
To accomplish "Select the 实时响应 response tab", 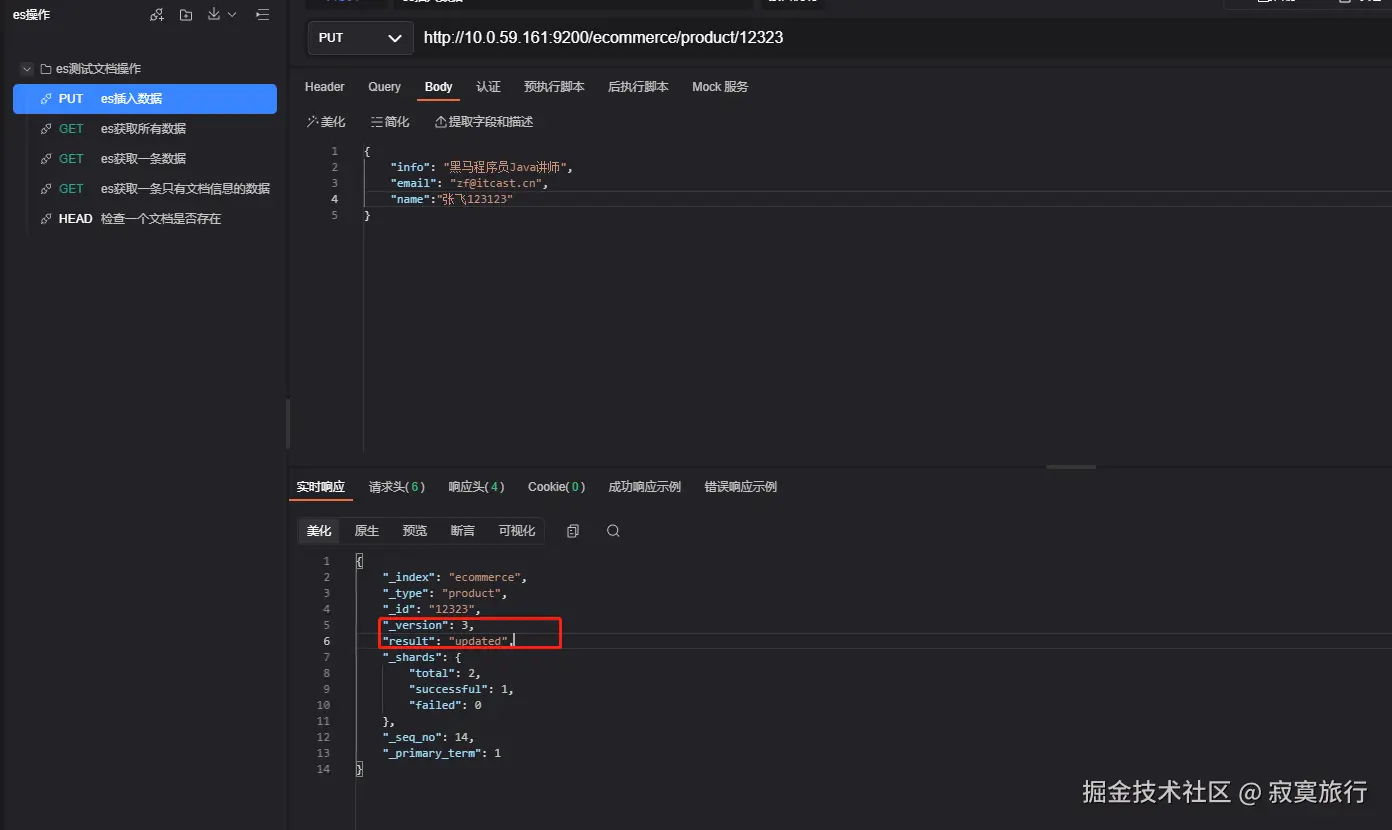I will pyautogui.click(x=321, y=487).
